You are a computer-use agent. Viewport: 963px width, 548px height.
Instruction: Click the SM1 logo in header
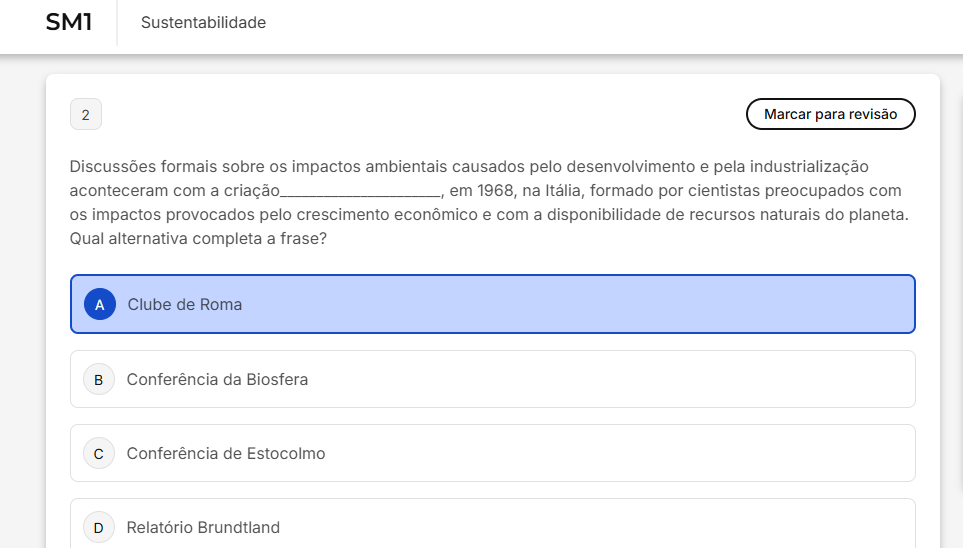(x=69, y=23)
